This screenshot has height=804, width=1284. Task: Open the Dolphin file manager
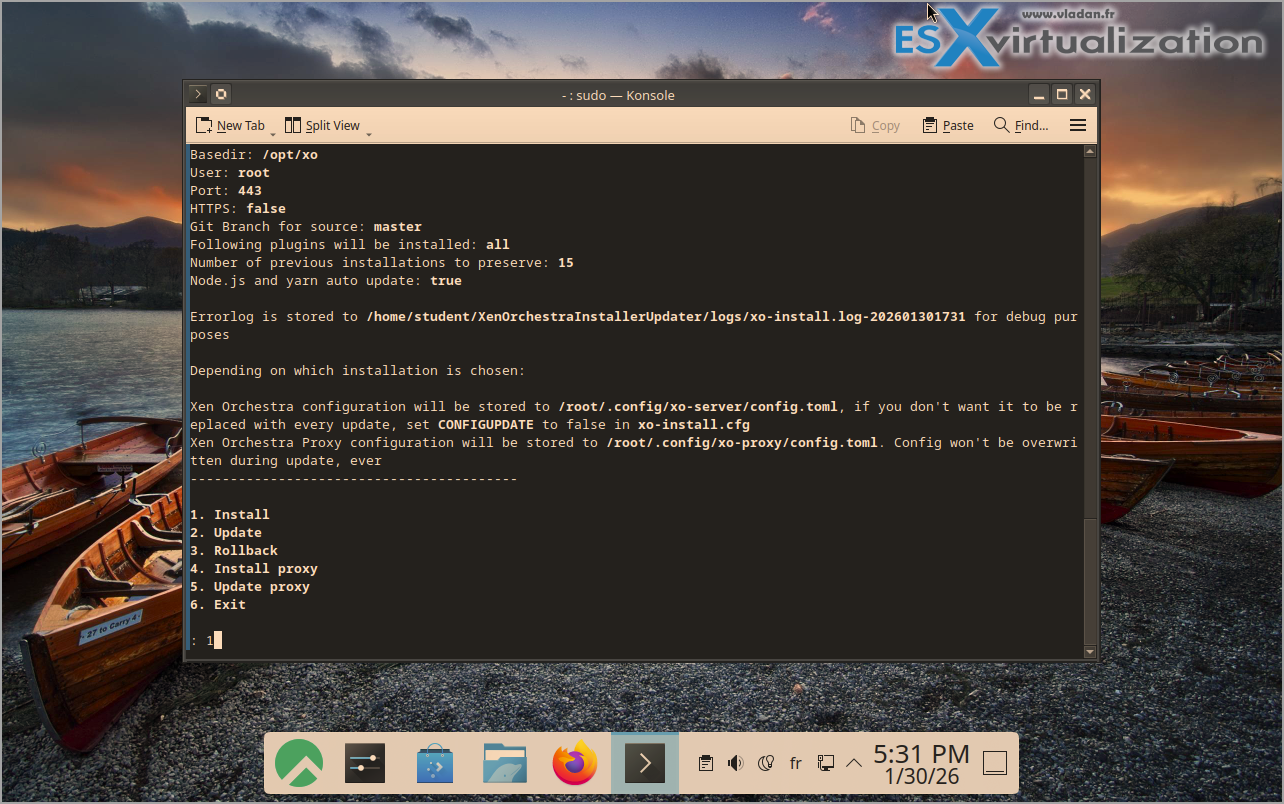(505, 764)
